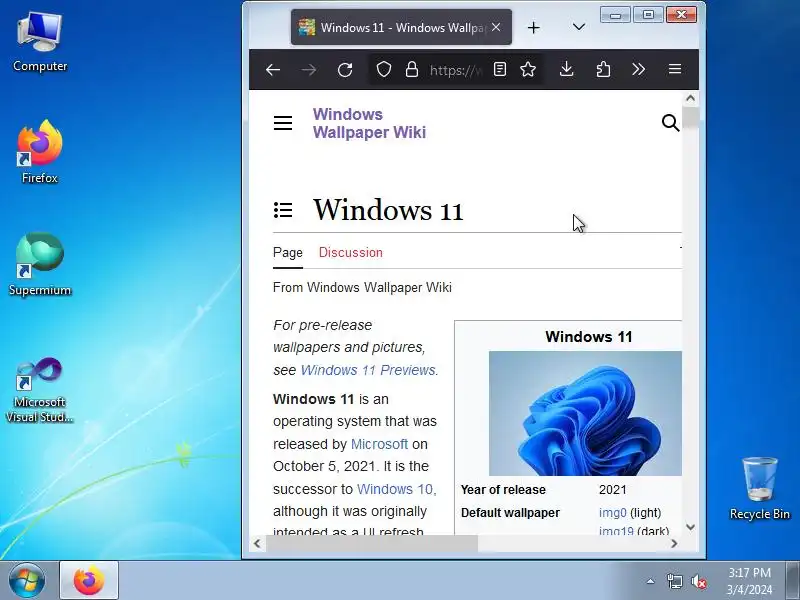
Task: Open the network tray icon
Action: [x=674, y=581]
